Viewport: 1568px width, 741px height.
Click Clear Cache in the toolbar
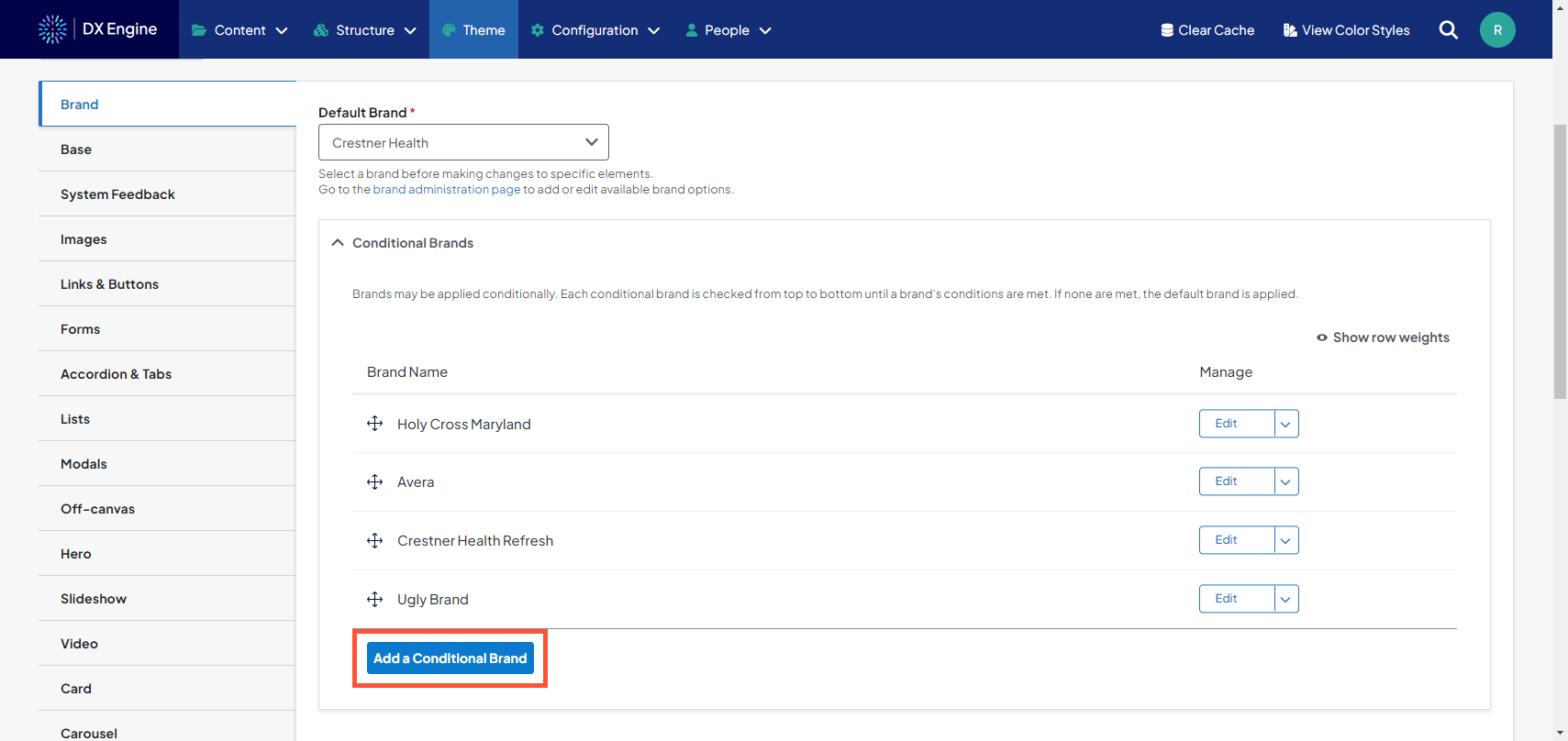1207,30
